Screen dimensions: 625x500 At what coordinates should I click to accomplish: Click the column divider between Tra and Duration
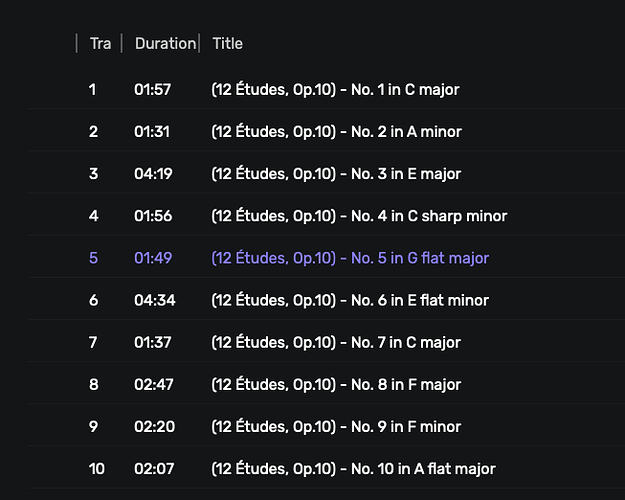[122, 43]
